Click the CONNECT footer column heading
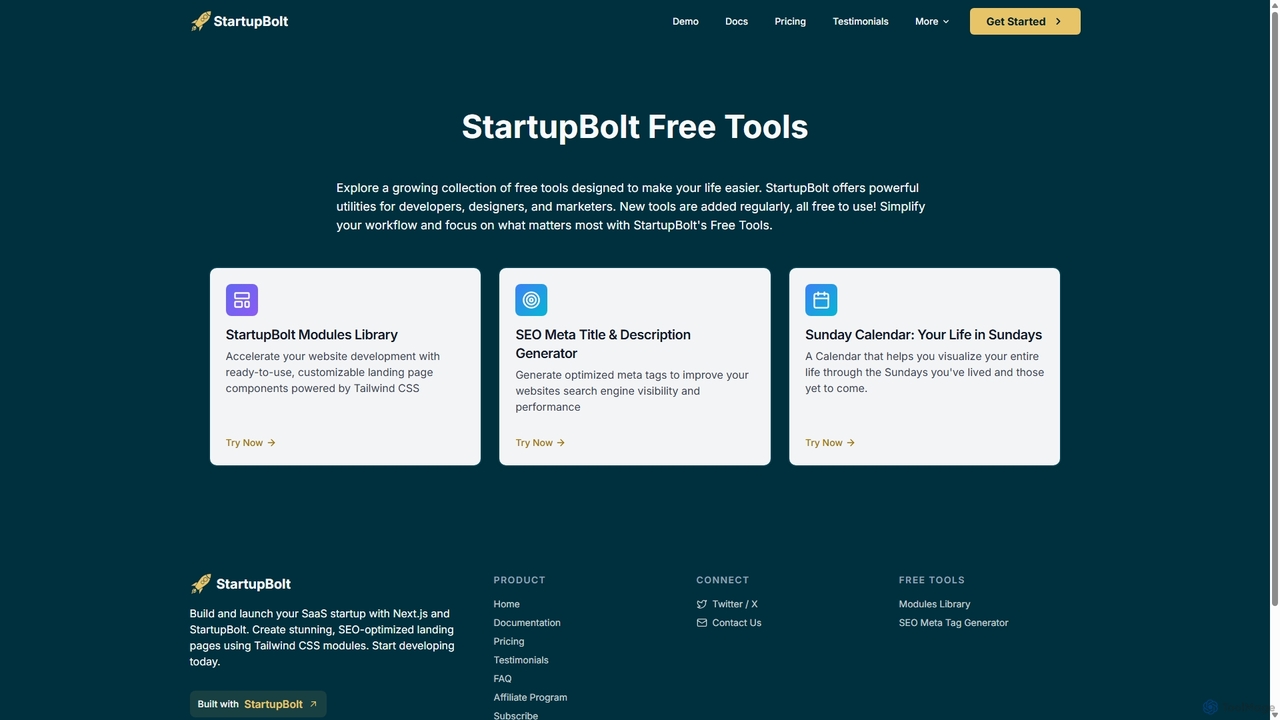The width and height of the screenshot is (1280, 720). pyautogui.click(x=722, y=580)
